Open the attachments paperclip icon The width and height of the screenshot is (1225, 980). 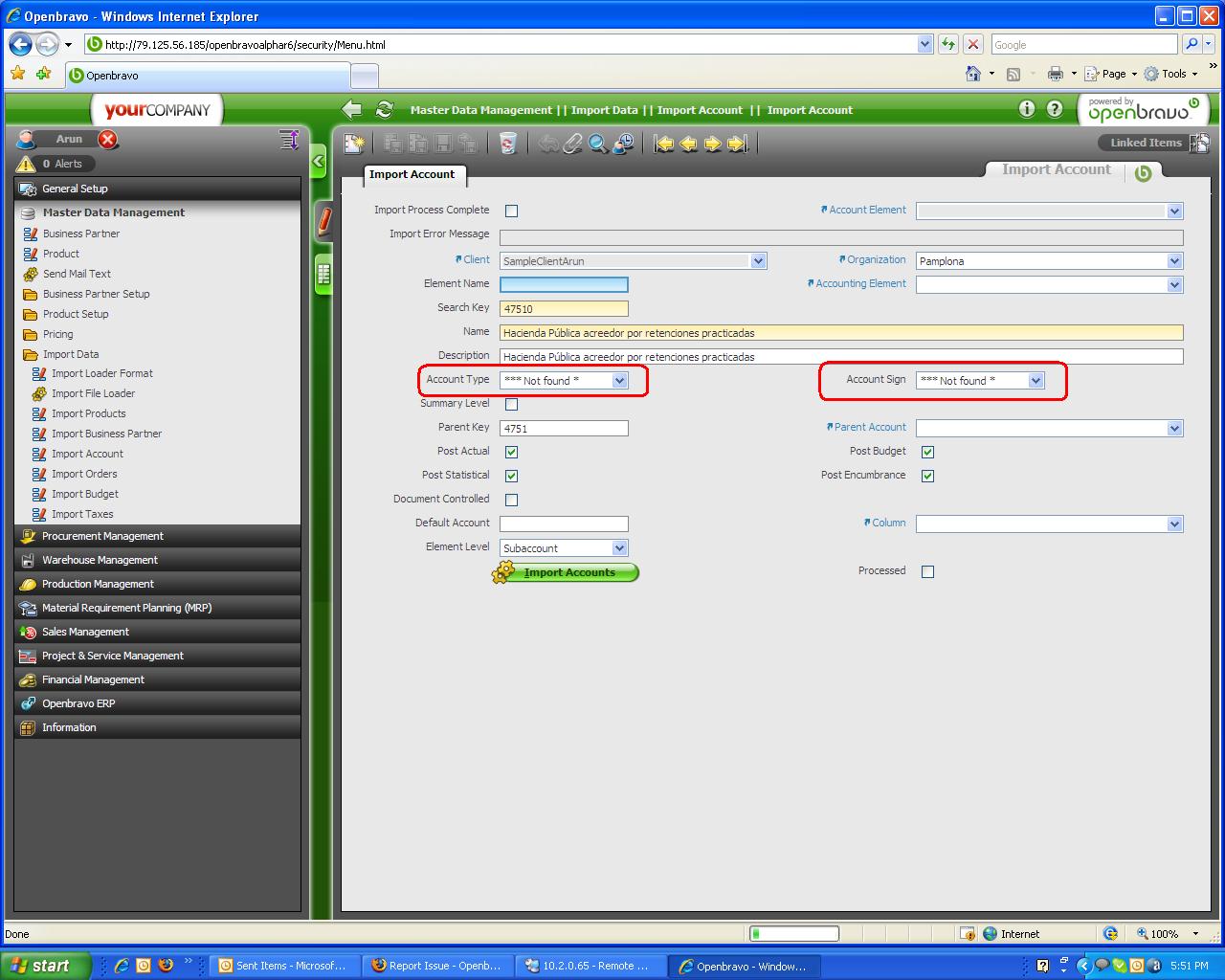point(572,144)
